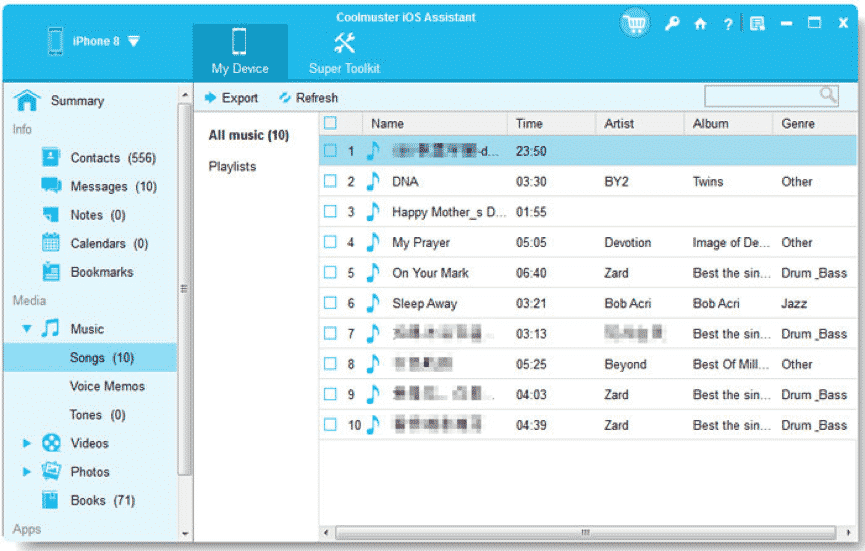Select the My Device tab
Screen dimensions: 865x551
(x=240, y=52)
